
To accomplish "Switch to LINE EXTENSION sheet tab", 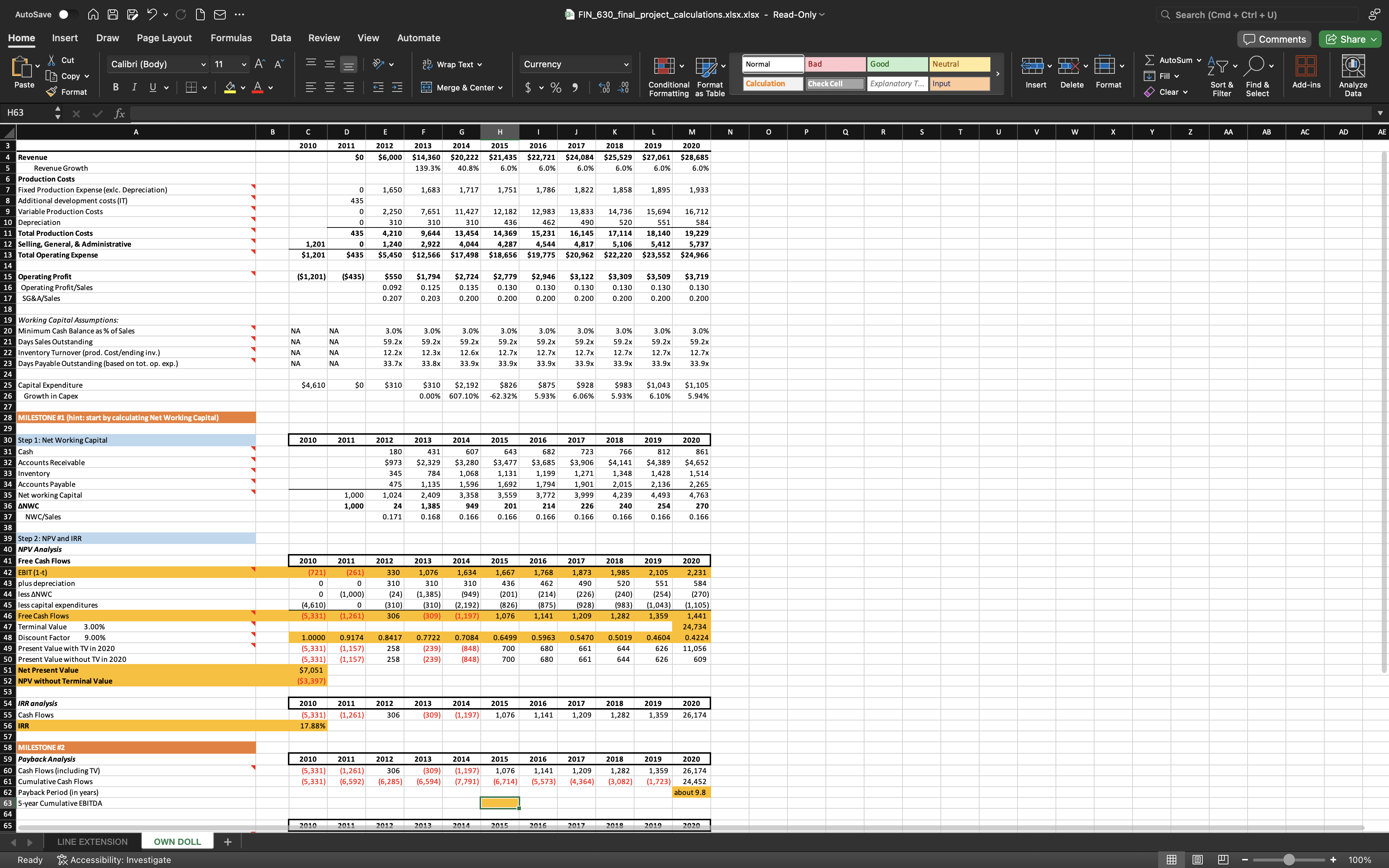I will pyautogui.click(x=92, y=842).
